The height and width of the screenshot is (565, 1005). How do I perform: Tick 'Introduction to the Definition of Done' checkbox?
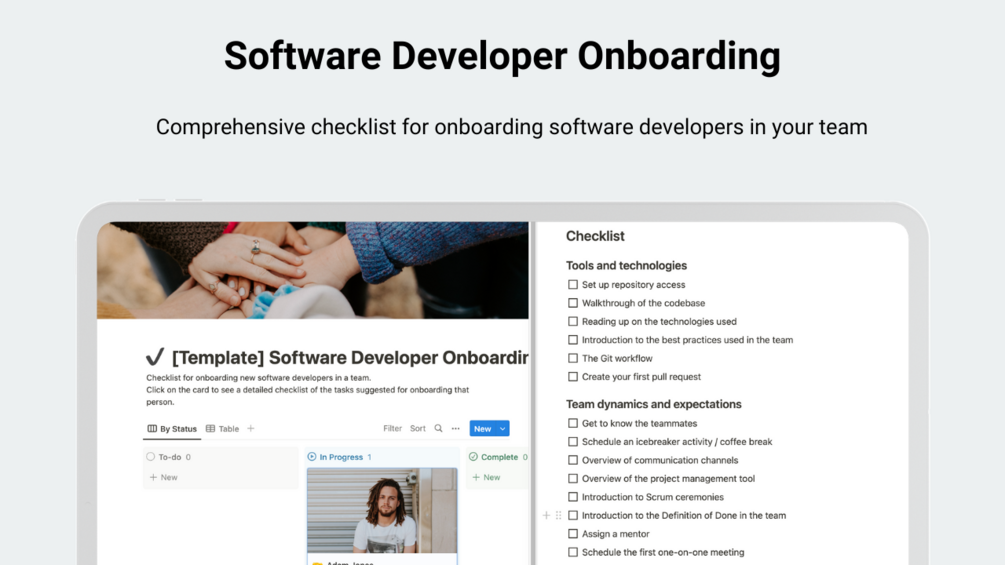[573, 515]
